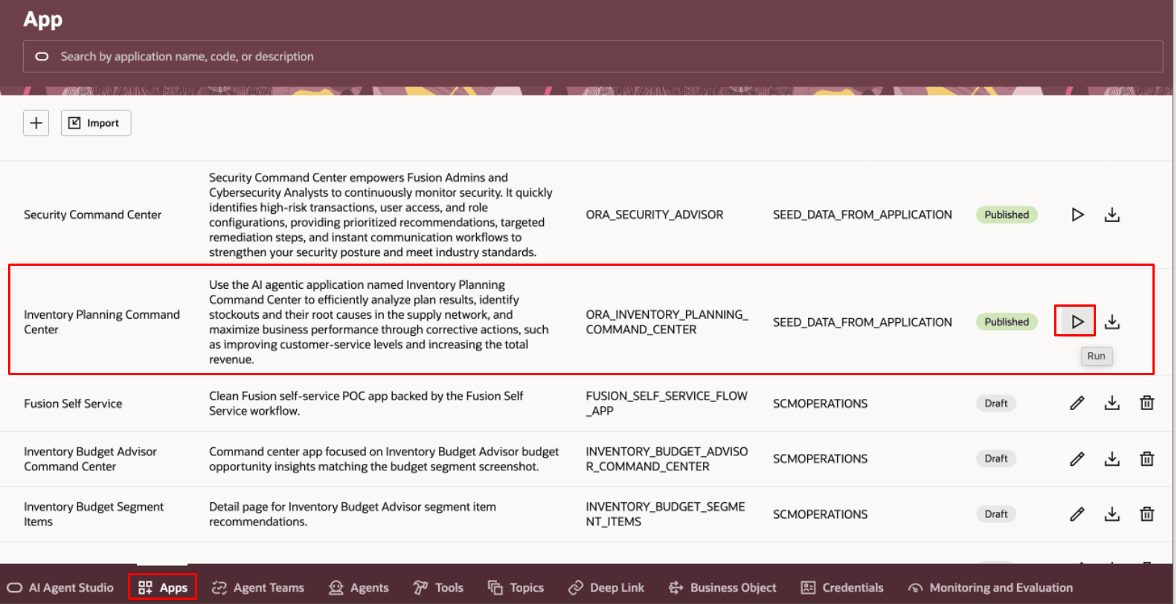Click the Security Command Center description
1176x604 pixels.
[x=382, y=215]
